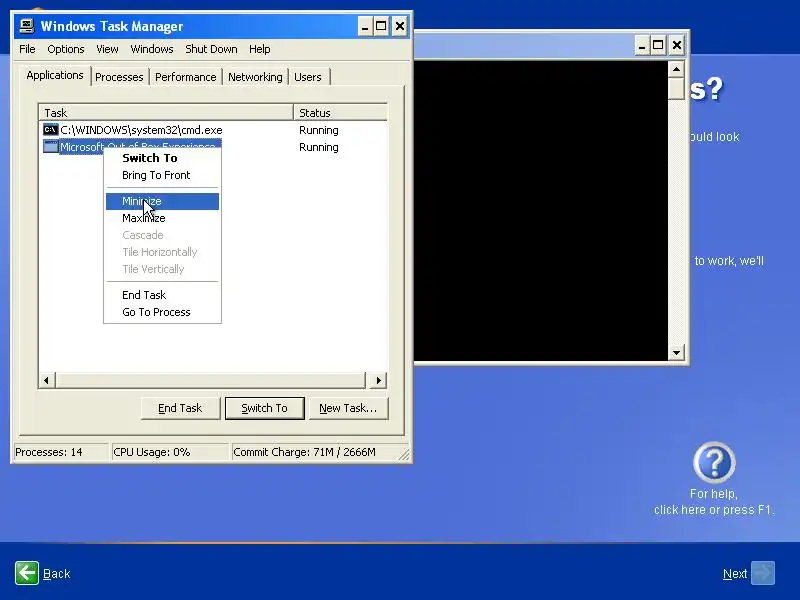Sort by the Status column header
Screen dimensions: 800x600
[340, 113]
